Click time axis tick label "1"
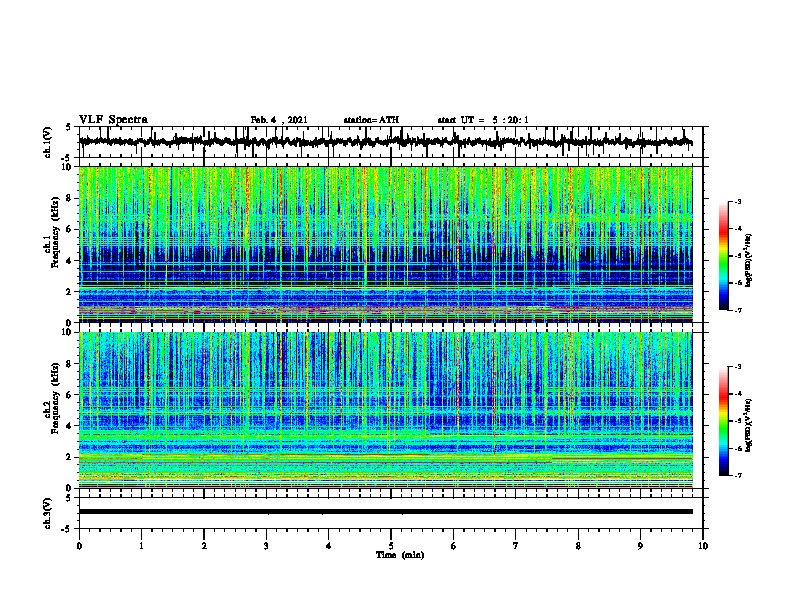Screen dimensions: 792x612 tap(141, 546)
